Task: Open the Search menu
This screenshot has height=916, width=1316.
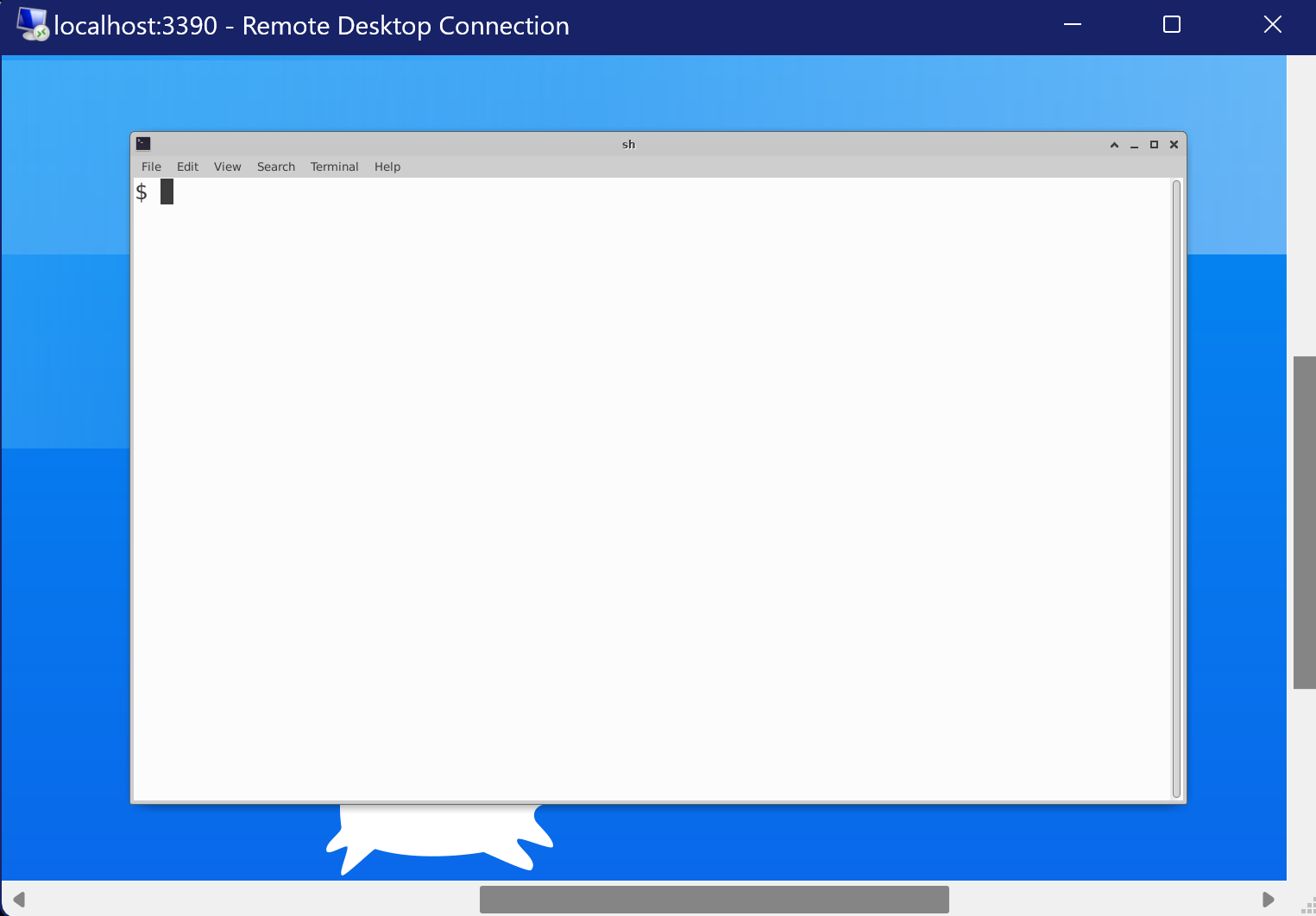Action: pyautogui.click(x=275, y=166)
